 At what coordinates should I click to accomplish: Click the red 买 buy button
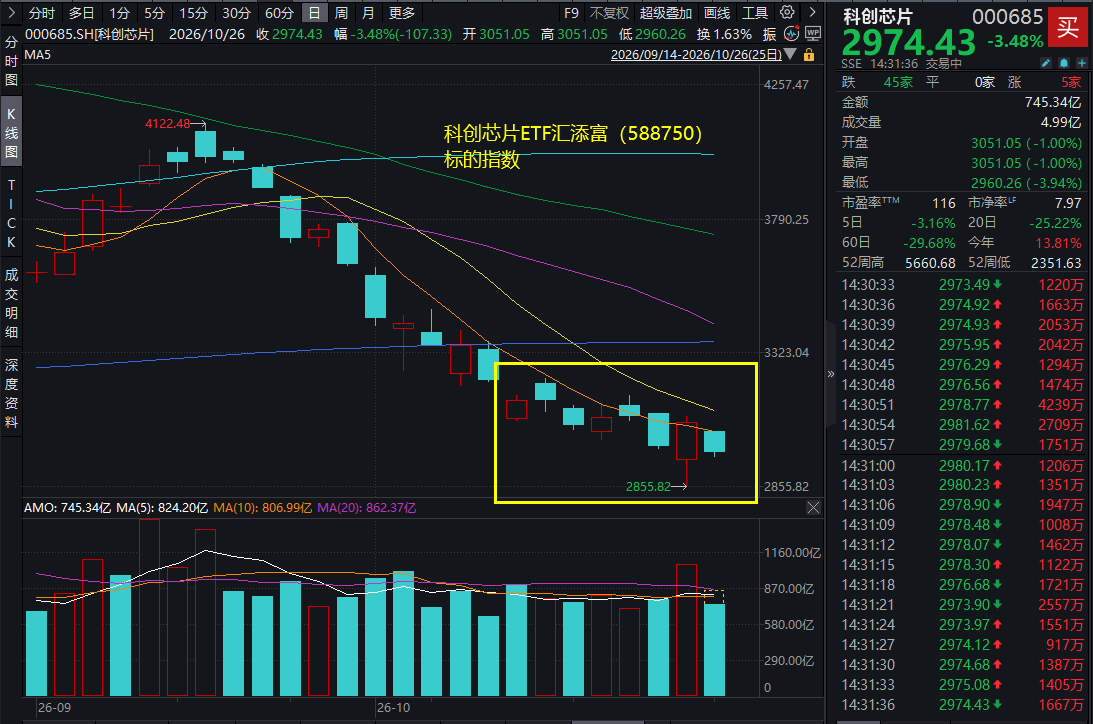tap(1068, 26)
